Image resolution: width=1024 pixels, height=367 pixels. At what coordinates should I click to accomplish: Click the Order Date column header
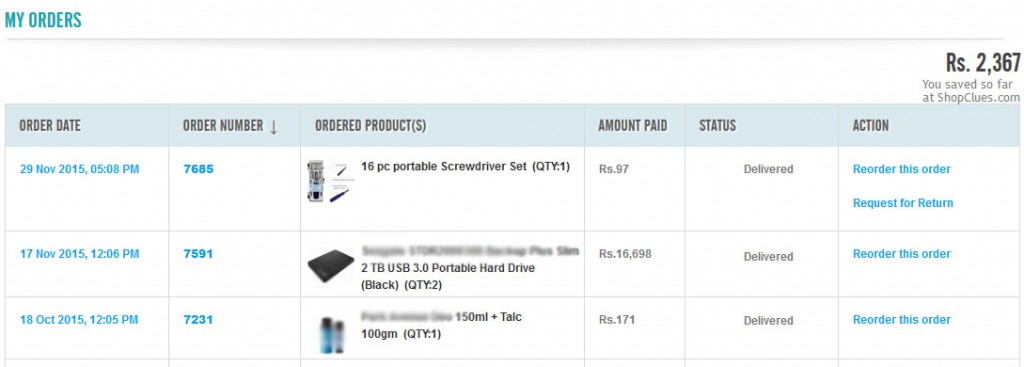(50, 126)
